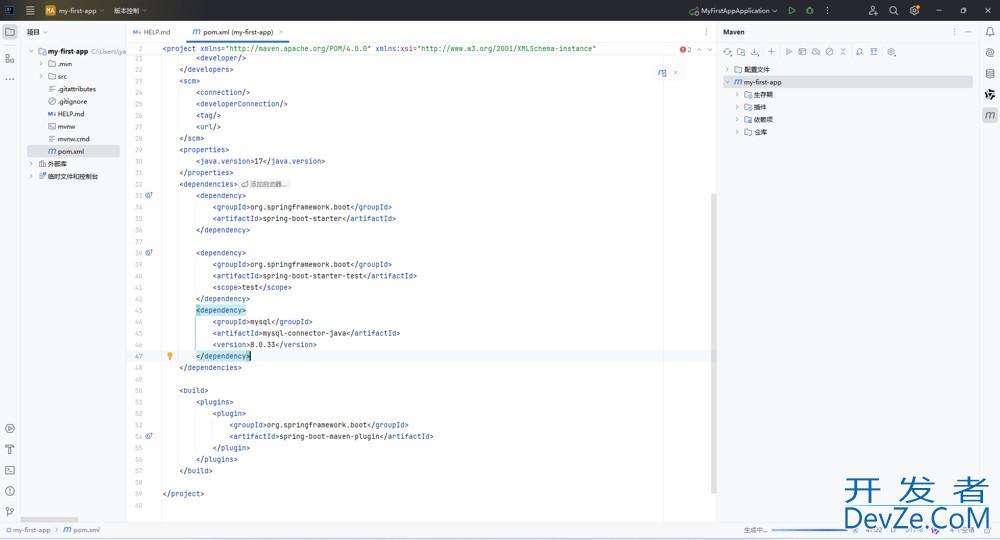1000x540 pixels.
Task: Hide the Maven tool window
Action: pyautogui.click(x=968, y=32)
